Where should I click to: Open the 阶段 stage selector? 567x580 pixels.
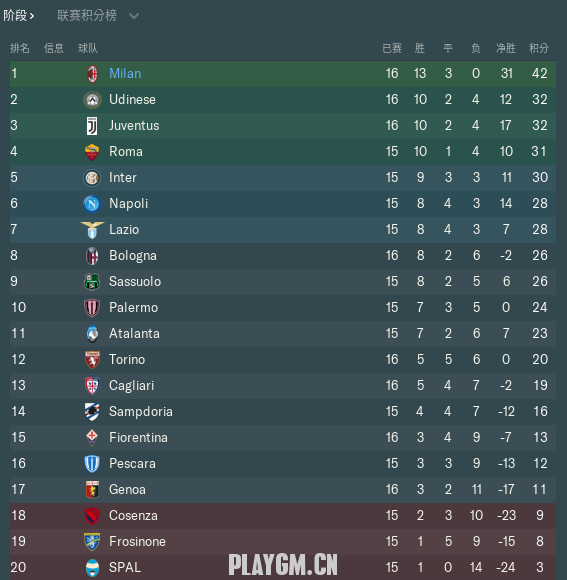[x=19, y=16]
